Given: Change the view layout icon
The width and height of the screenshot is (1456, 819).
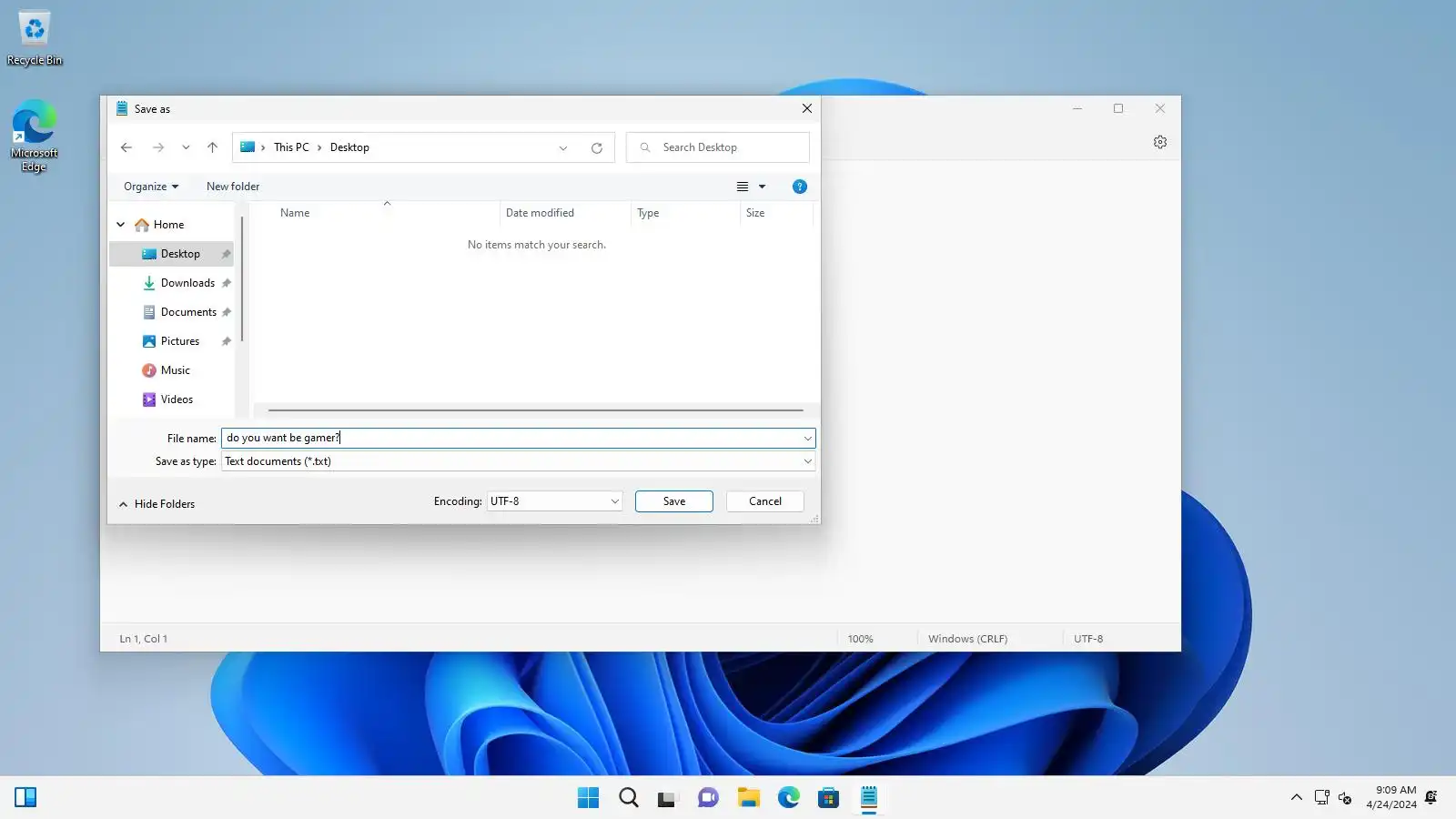Looking at the screenshot, I should click(x=743, y=187).
